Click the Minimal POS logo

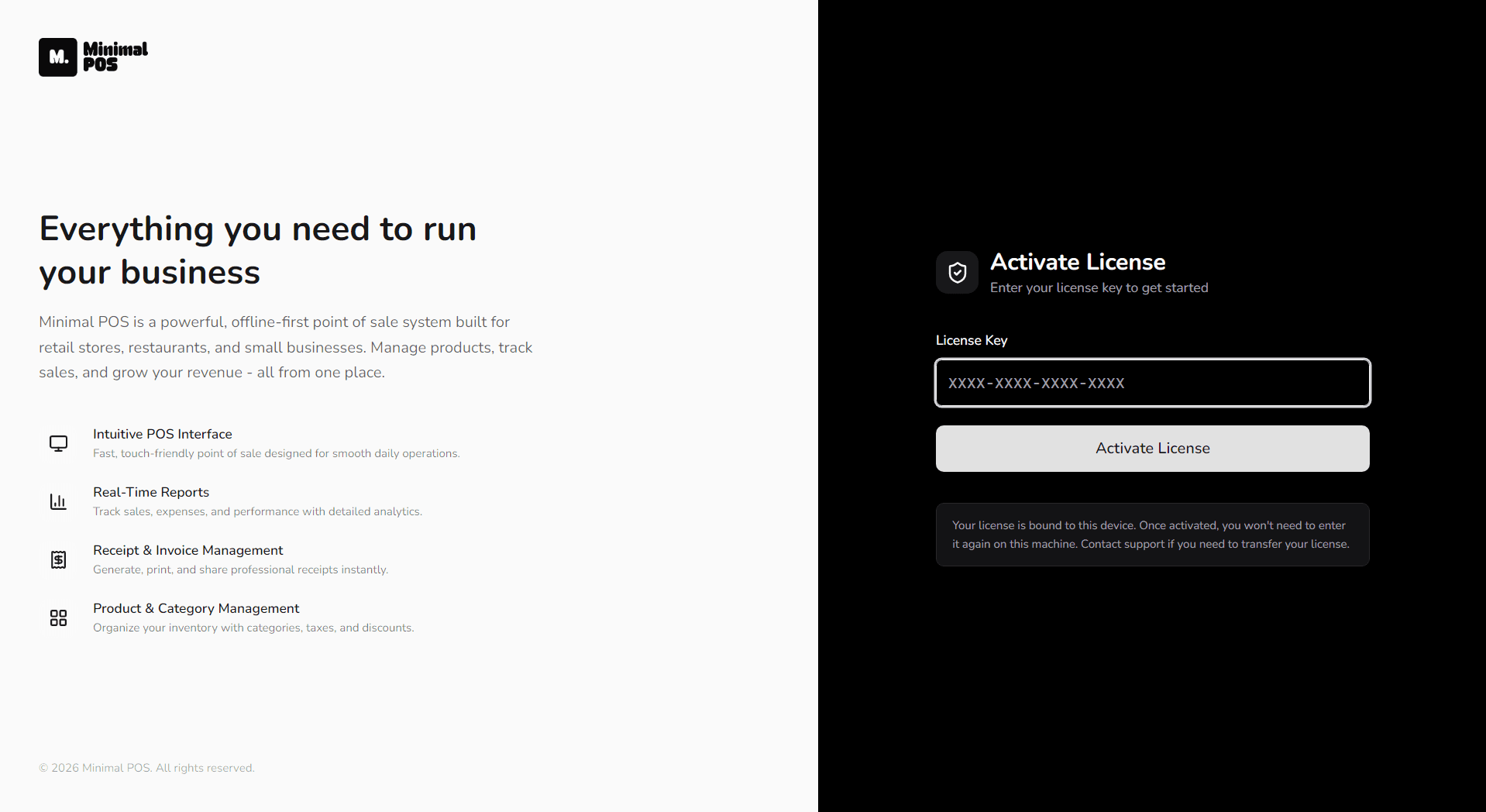tap(93, 57)
